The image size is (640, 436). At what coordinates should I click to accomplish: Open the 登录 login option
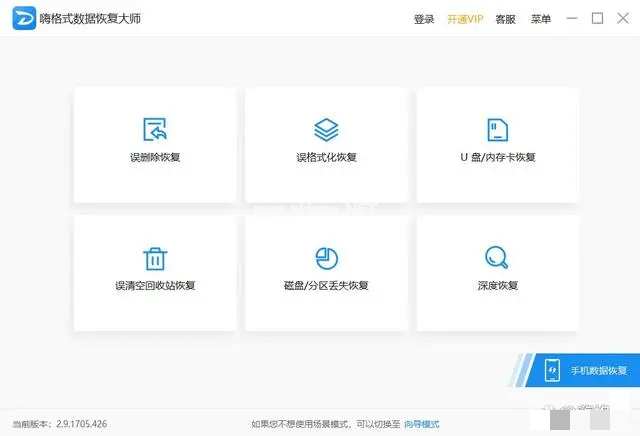(424, 19)
